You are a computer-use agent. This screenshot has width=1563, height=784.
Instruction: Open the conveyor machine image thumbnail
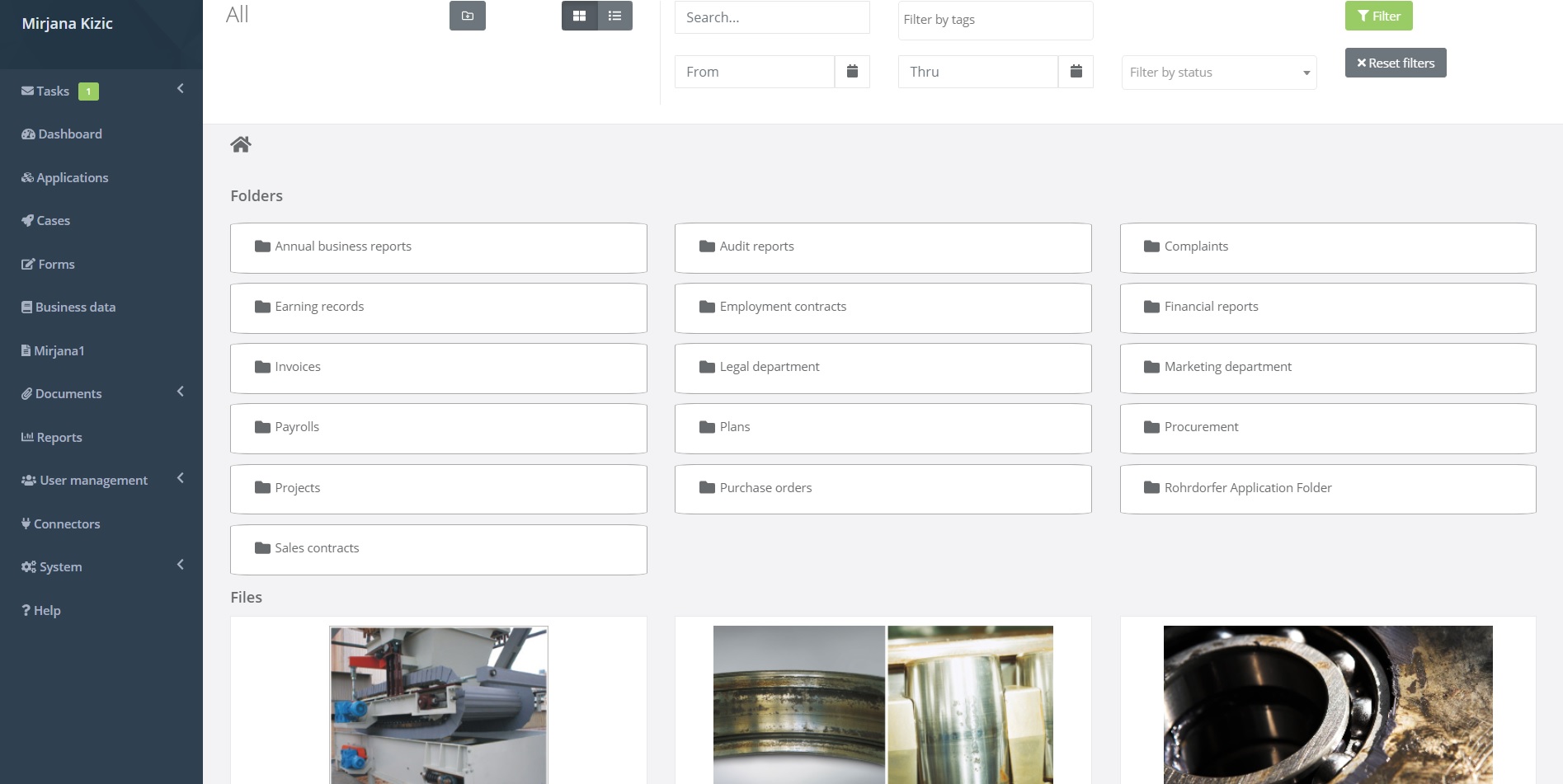tap(439, 705)
